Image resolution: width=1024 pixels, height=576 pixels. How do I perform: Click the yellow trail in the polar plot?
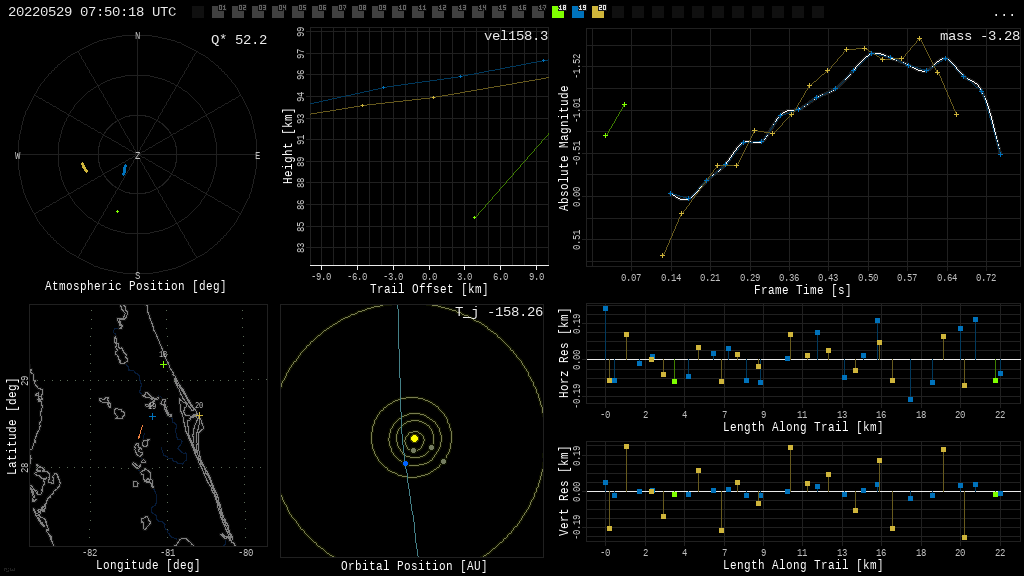point(84,167)
